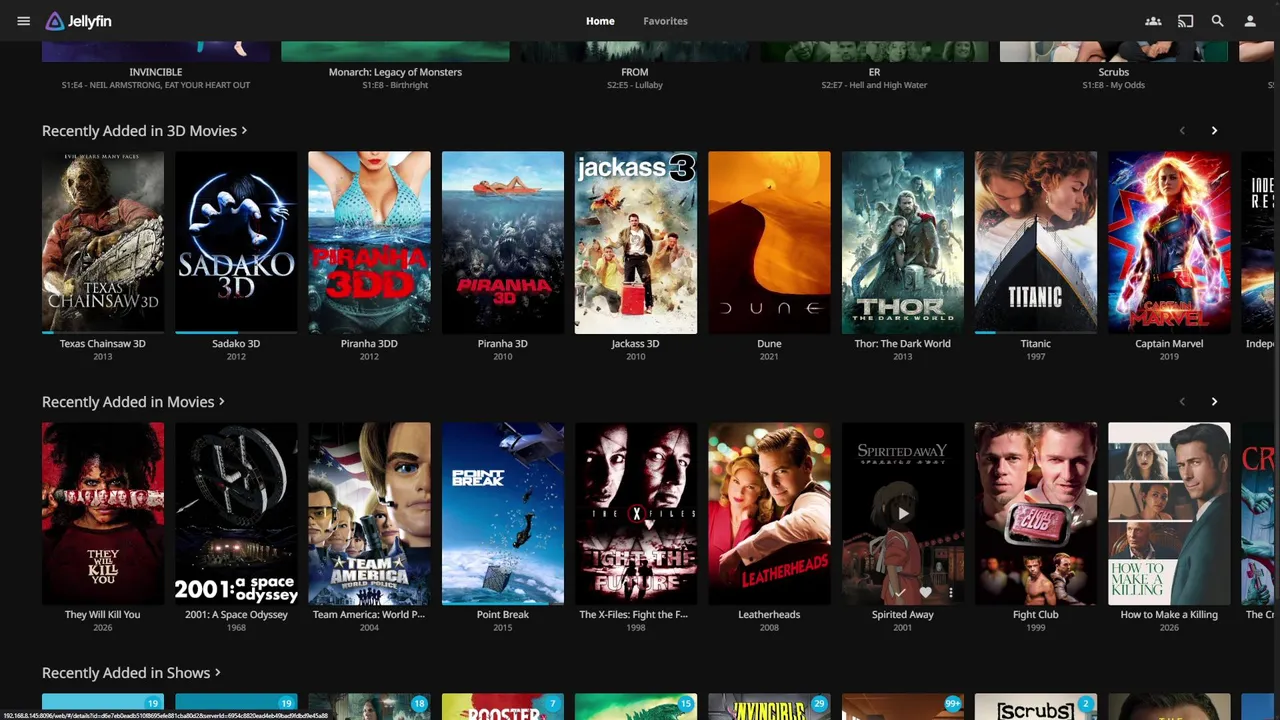
Task: Open the search magnifier icon
Action: point(1217,21)
